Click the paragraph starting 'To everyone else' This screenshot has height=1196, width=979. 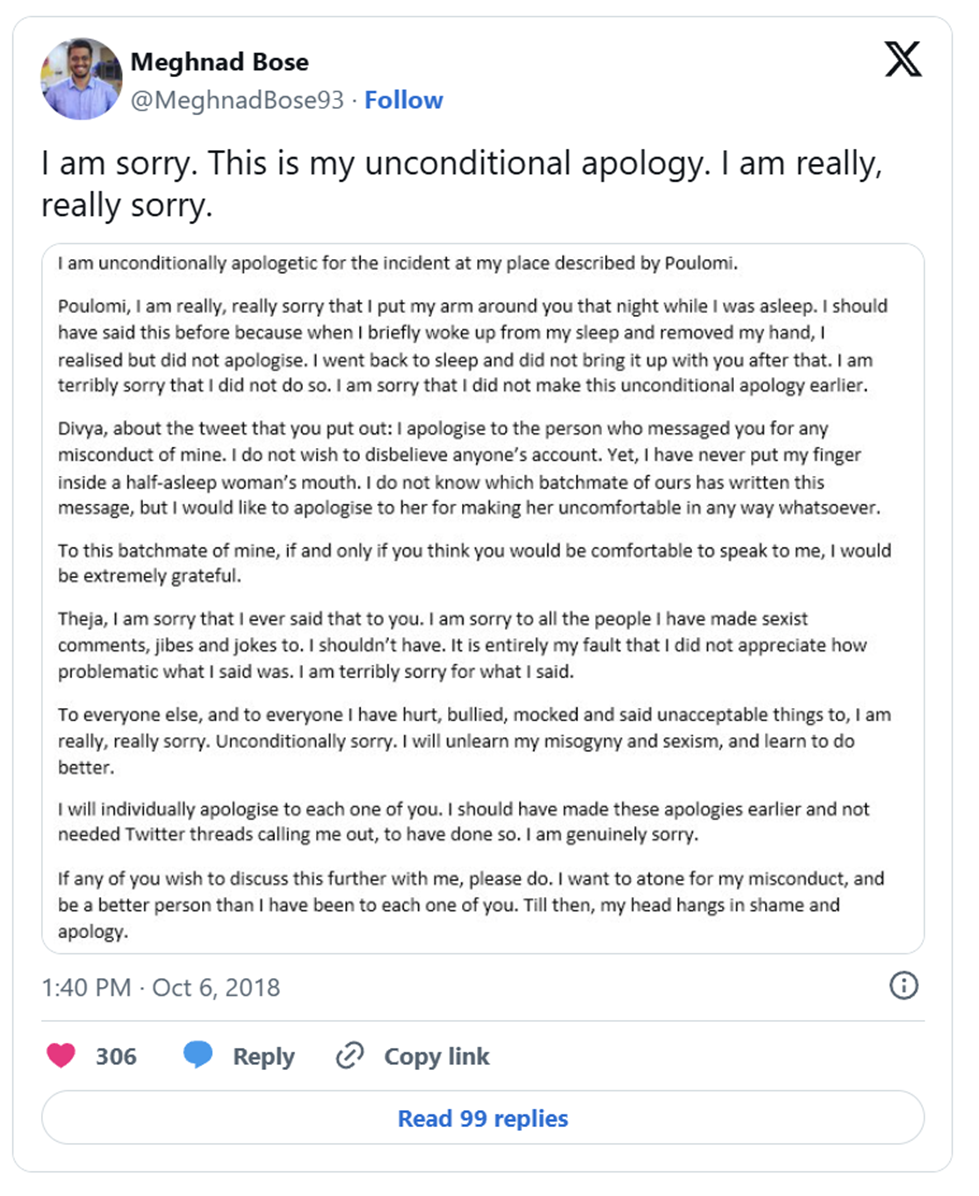point(474,742)
